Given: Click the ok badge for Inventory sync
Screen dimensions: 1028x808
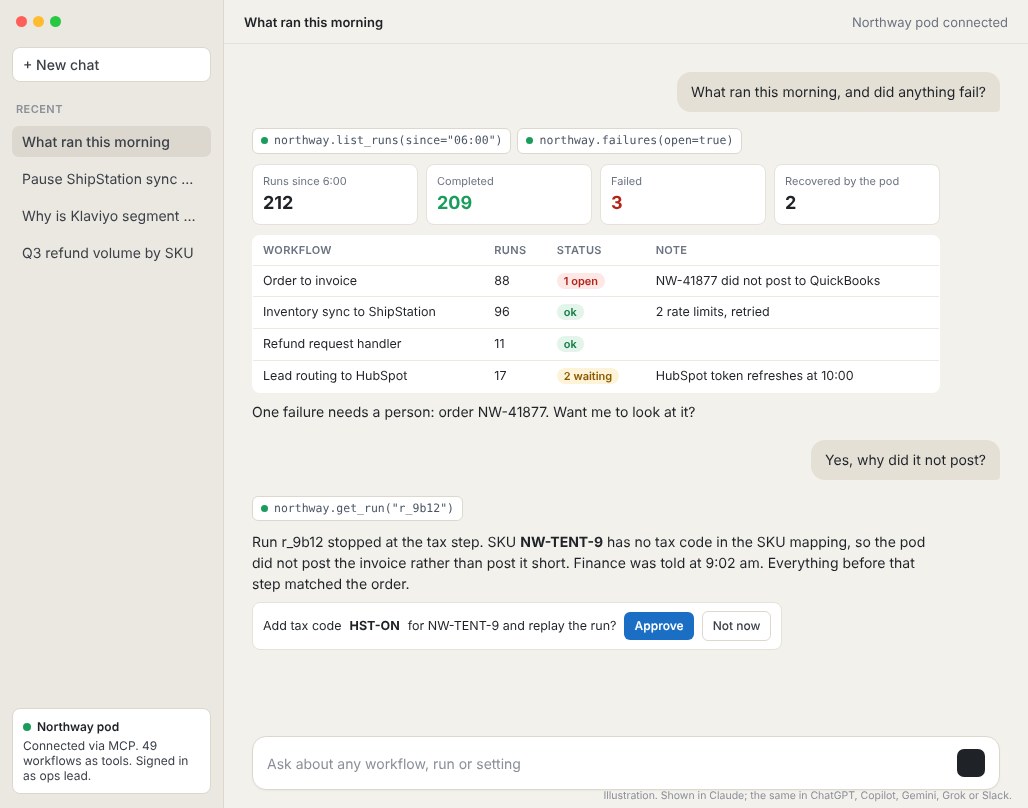Looking at the screenshot, I should [570, 312].
